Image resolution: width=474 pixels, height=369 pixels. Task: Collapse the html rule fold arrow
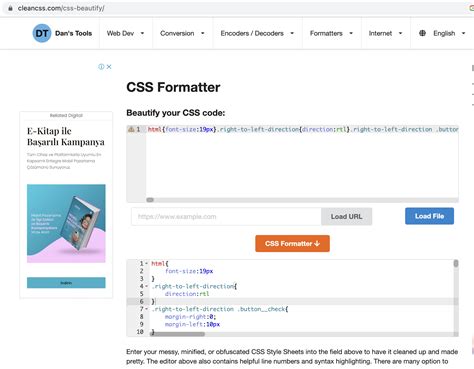click(146, 263)
